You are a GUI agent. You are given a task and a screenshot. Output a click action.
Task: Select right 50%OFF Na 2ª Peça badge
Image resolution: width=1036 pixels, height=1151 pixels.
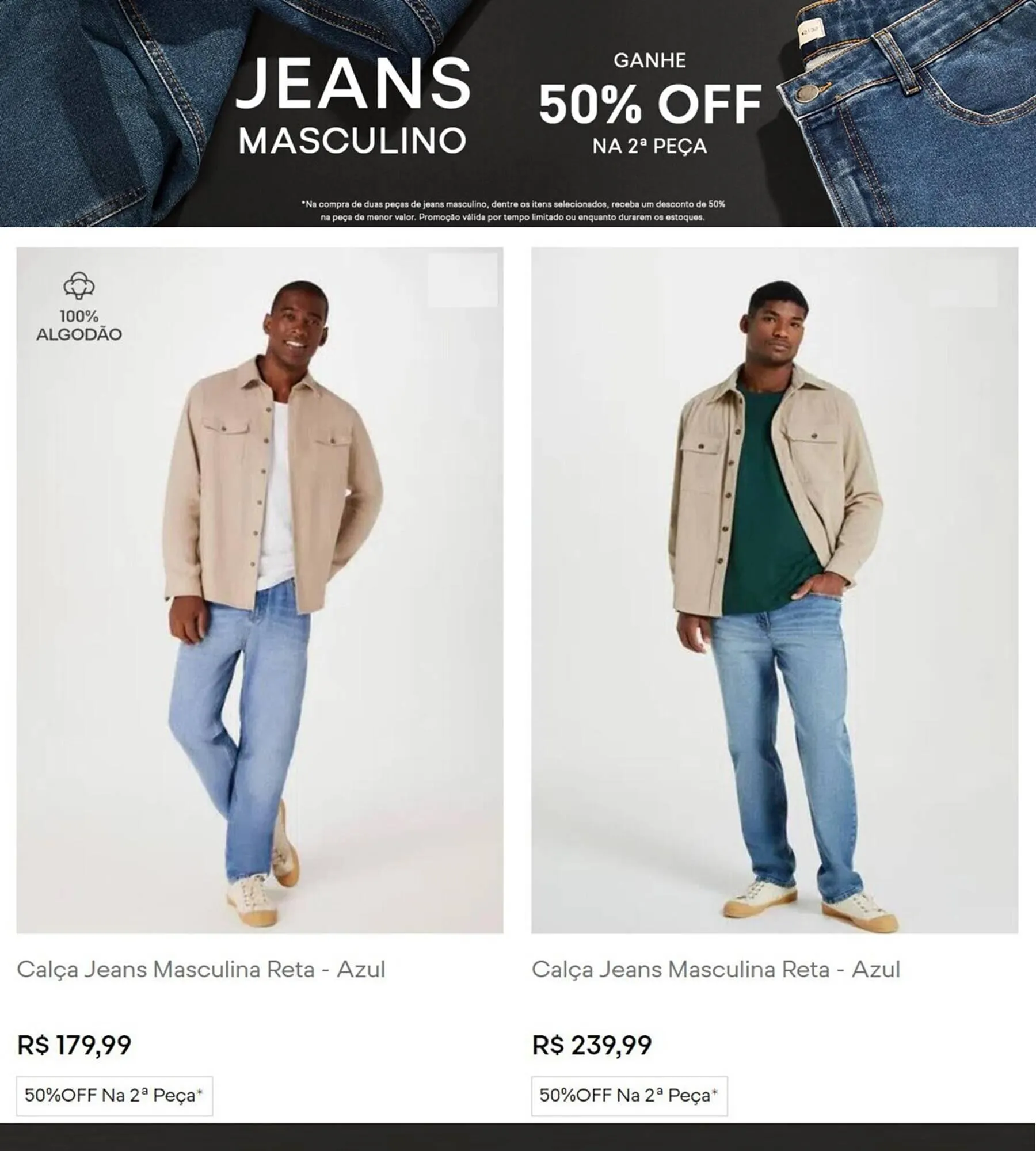pyautogui.click(x=630, y=1096)
